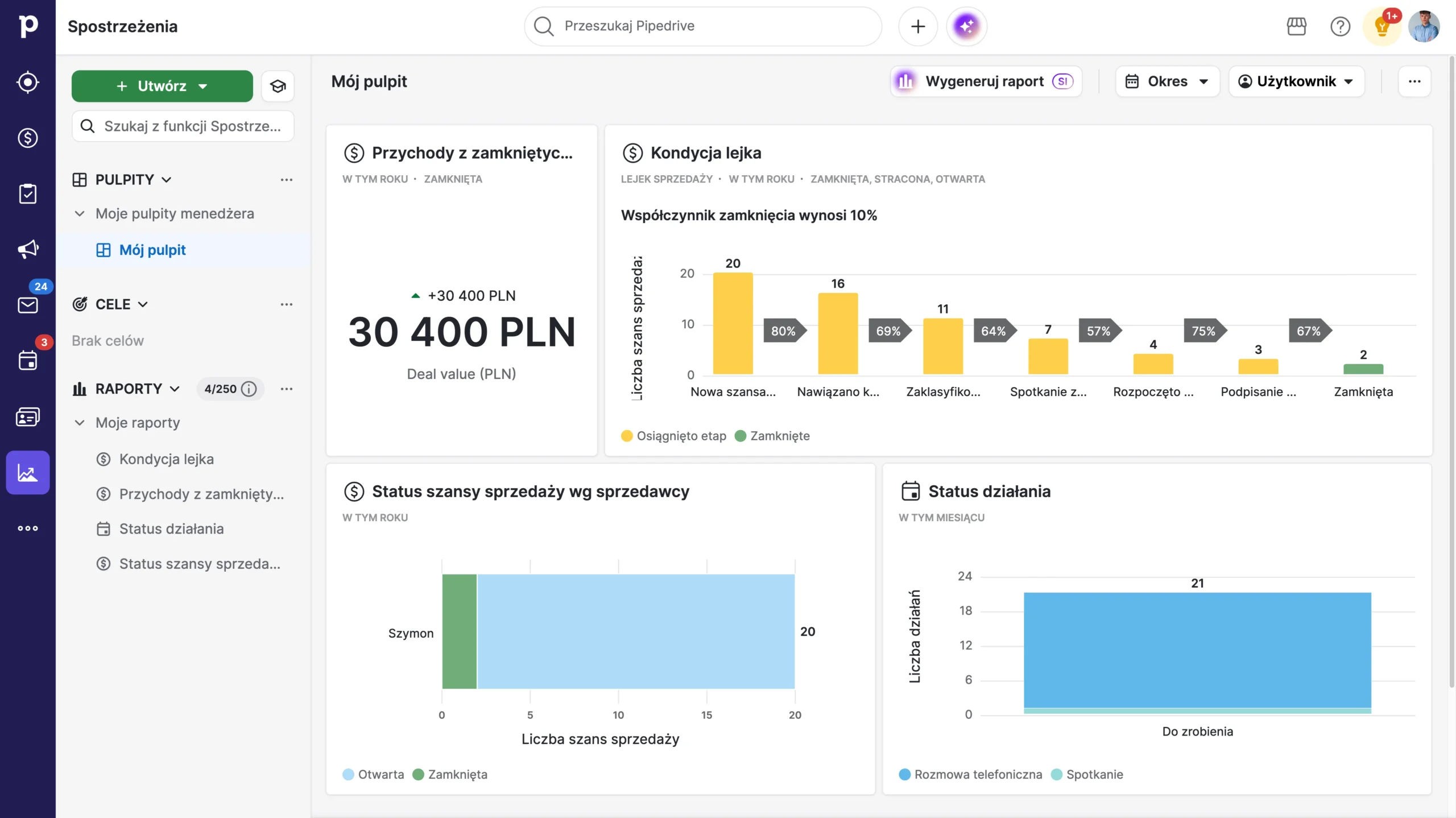Open Contacts card icon in sidebar
1456x818 pixels.
(28, 417)
